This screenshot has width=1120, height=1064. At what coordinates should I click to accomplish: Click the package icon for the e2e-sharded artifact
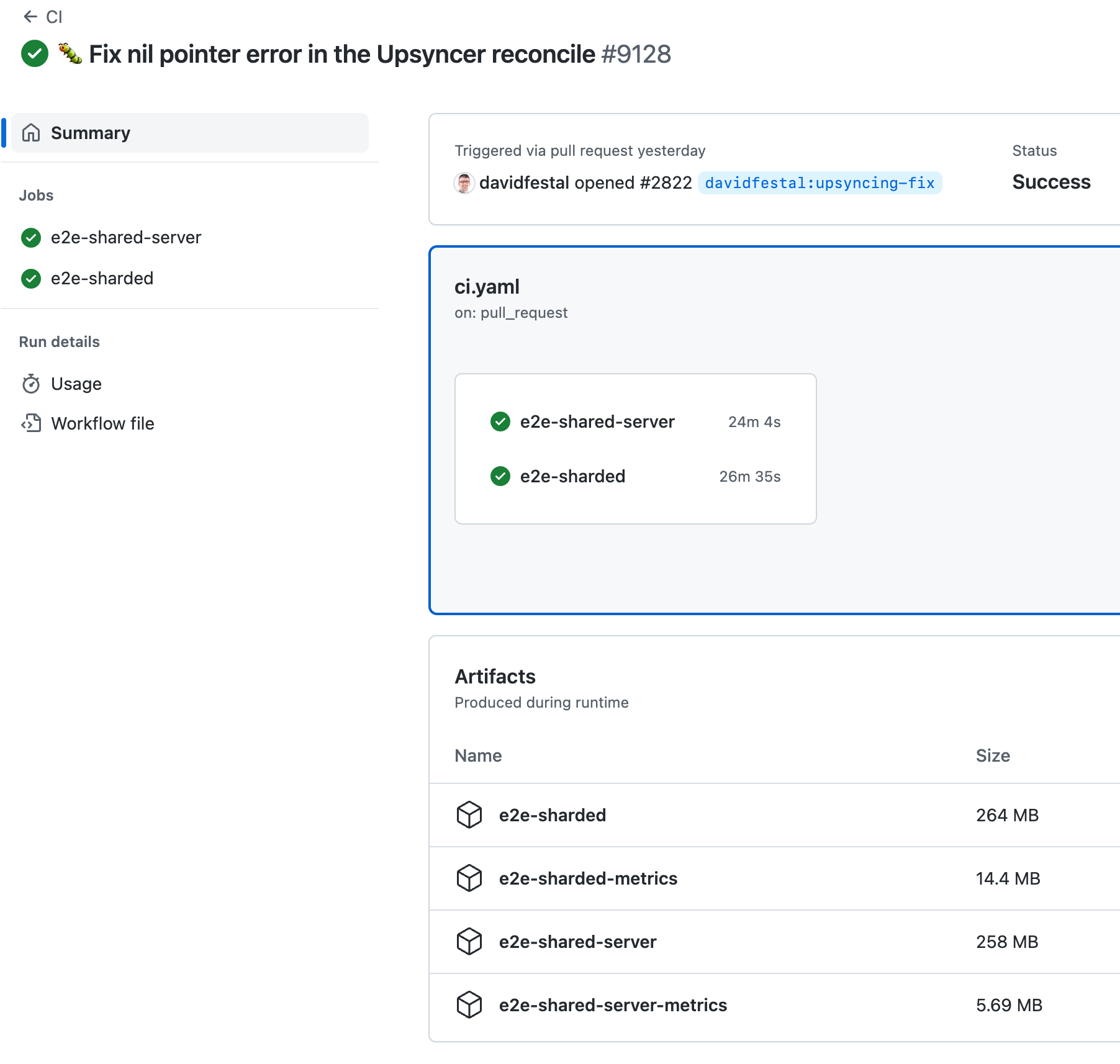(x=469, y=815)
